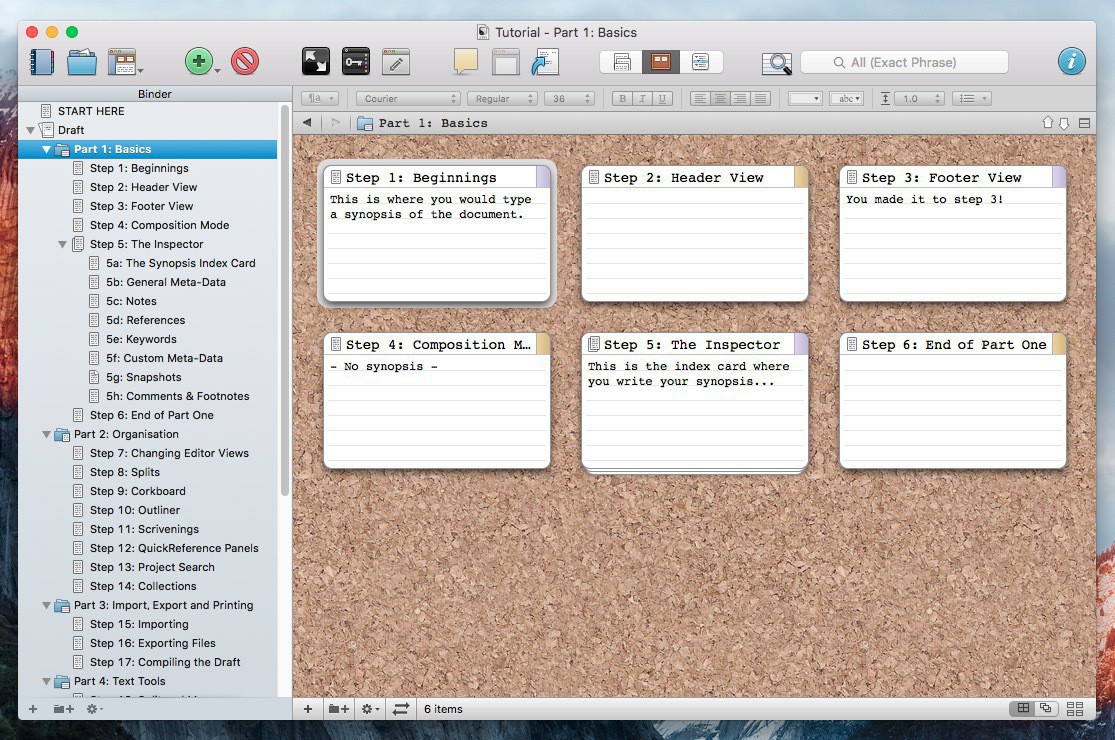Click the yellow Comment note icon
The image size is (1115, 740).
pos(466,62)
